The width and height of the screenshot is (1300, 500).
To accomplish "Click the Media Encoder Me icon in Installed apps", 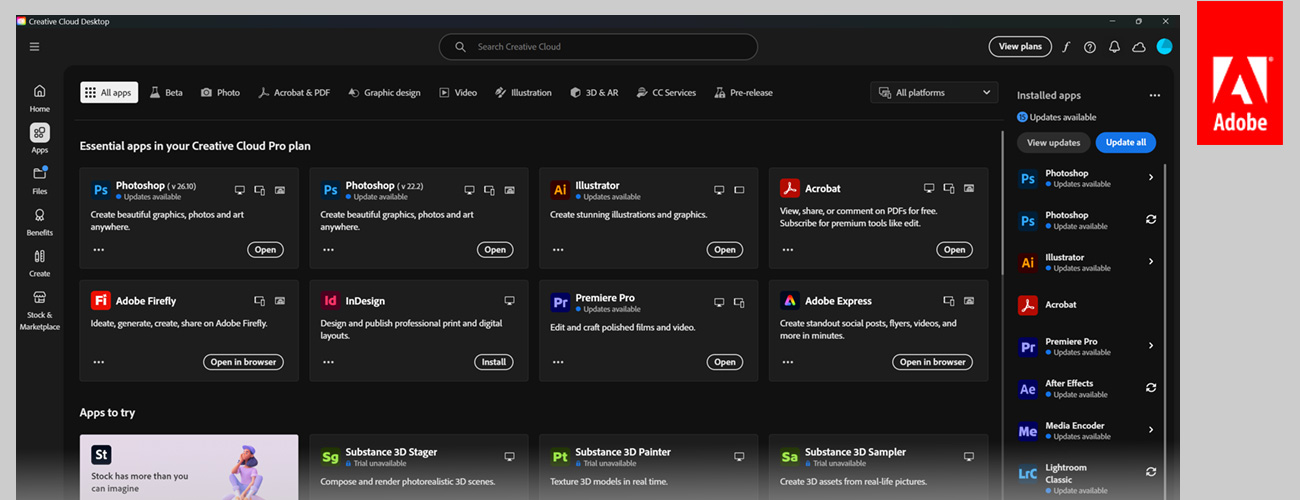I will point(1027,431).
